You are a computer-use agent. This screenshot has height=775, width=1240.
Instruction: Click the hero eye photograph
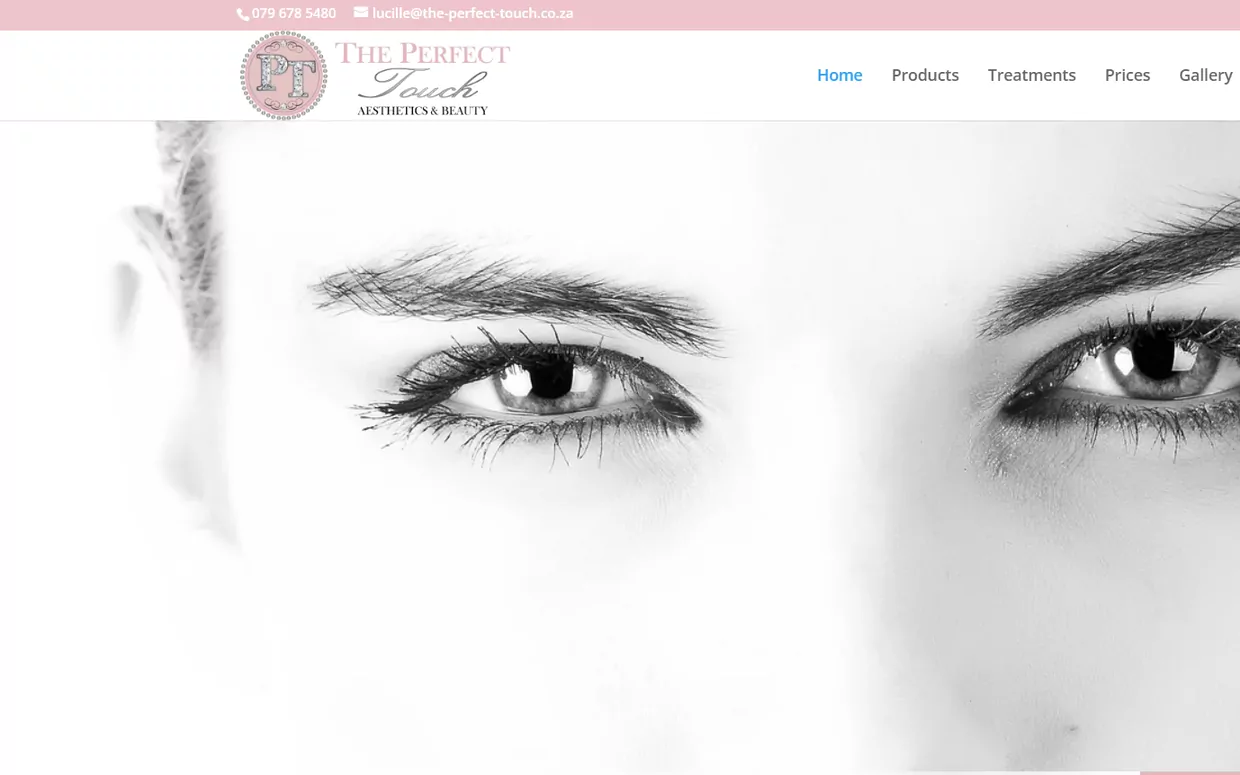[620, 448]
